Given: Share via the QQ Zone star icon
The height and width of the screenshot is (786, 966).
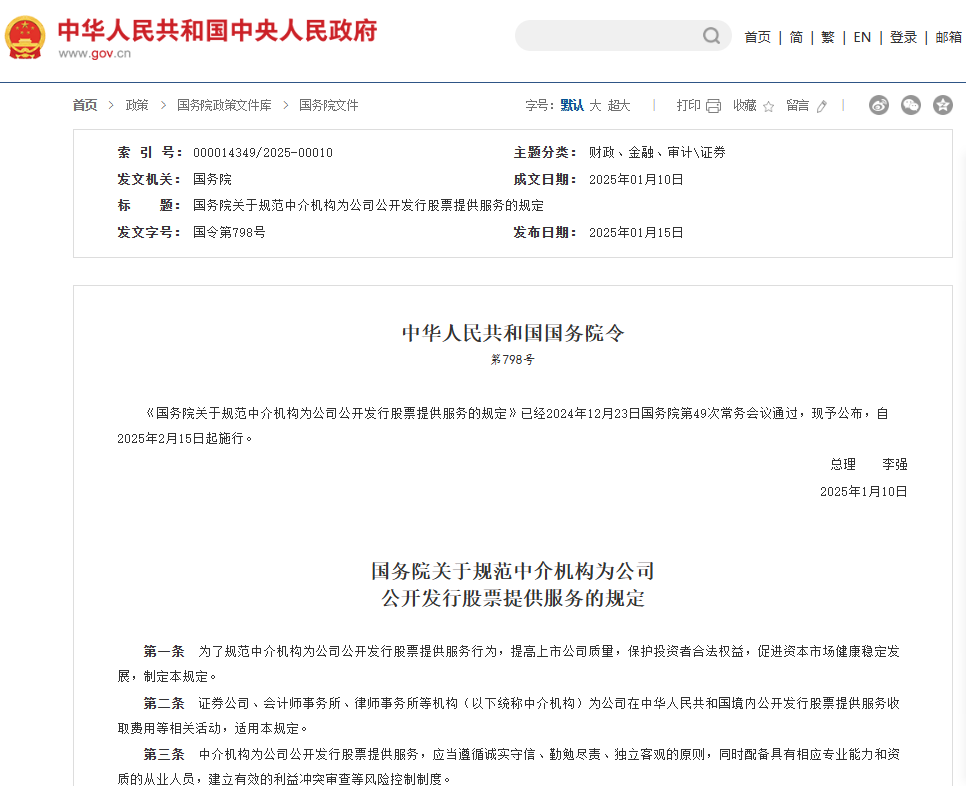Looking at the screenshot, I should [x=943, y=105].
